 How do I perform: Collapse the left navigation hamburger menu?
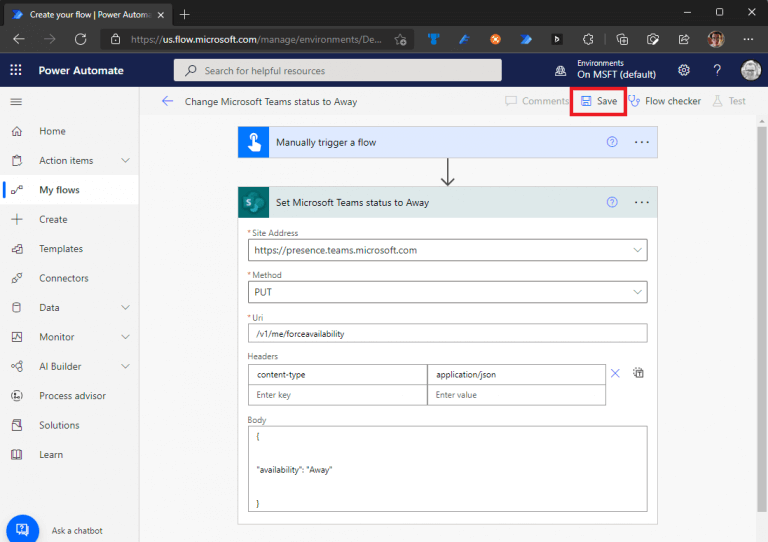click(16, 102)
